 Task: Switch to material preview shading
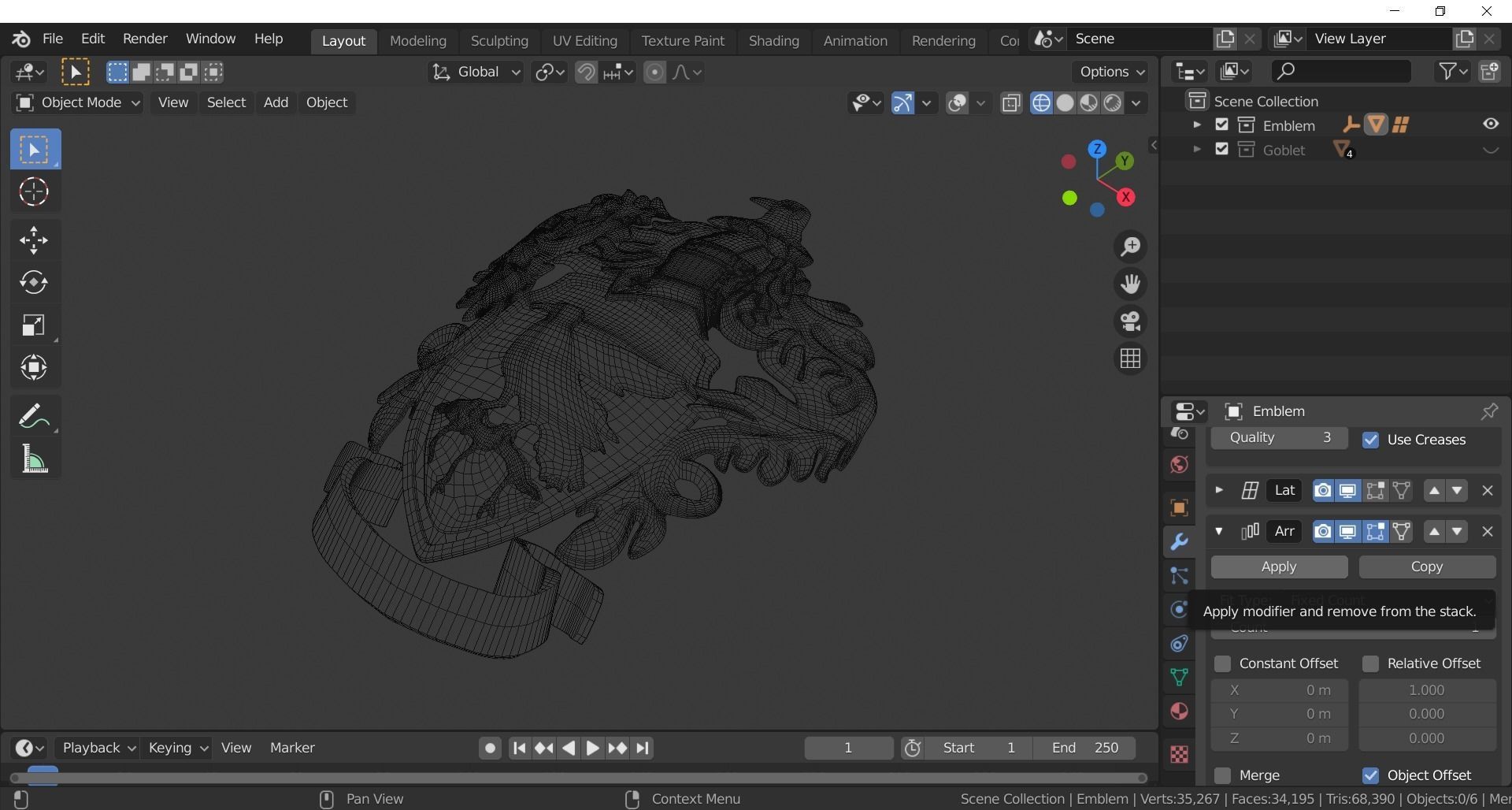pos(1088,103)
